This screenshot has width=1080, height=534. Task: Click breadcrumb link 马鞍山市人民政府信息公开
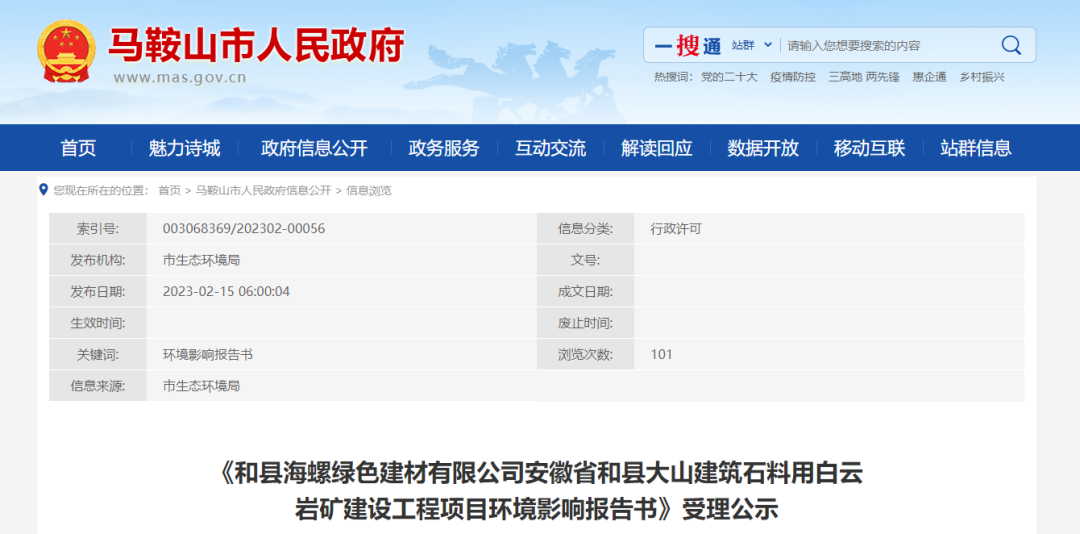[x=263, y=190]
